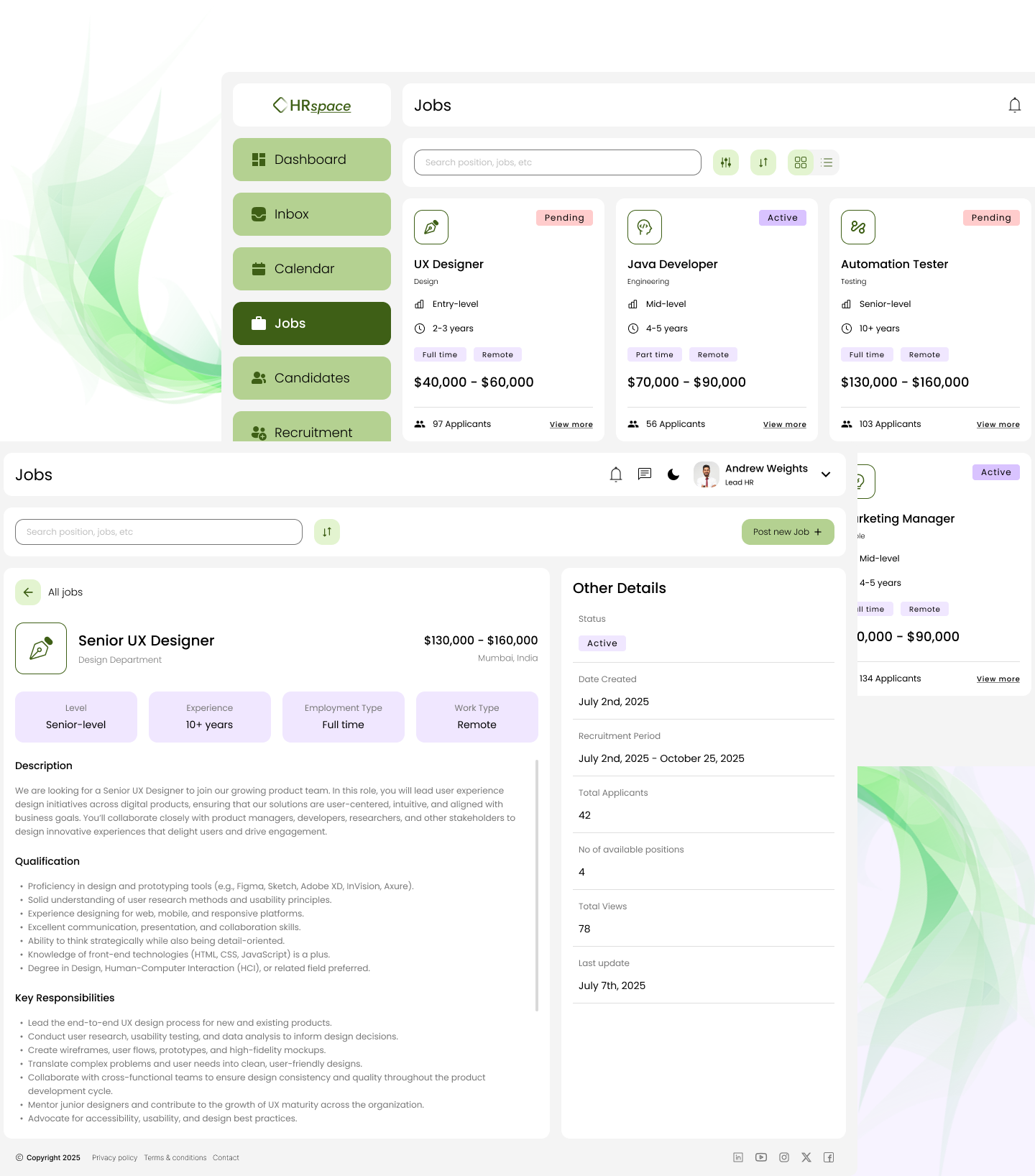Click the Senior-level Level tile
Viewport: 1035px width, 1176px height.
coord(76,717)
